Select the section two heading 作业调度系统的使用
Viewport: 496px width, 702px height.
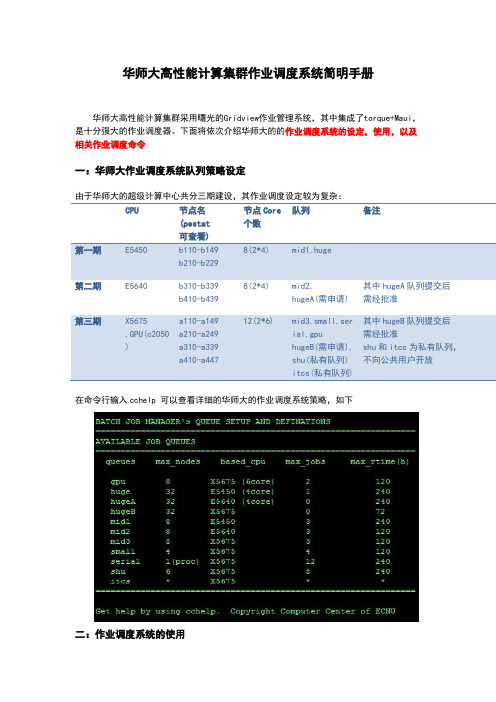tap(130, 634)
